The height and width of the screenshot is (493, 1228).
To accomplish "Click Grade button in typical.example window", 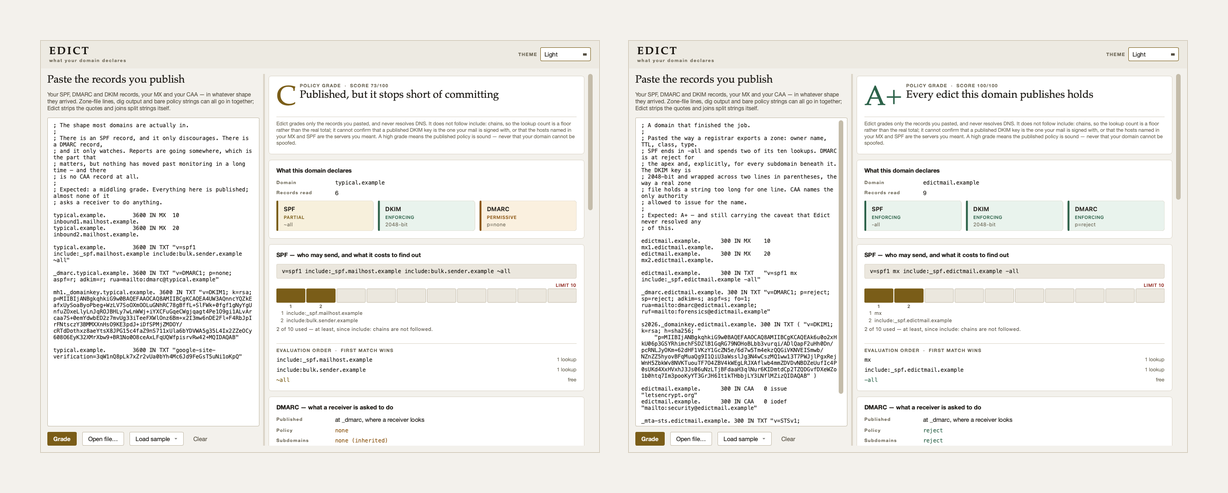I will pyautogui.click(x=62, y=439).
